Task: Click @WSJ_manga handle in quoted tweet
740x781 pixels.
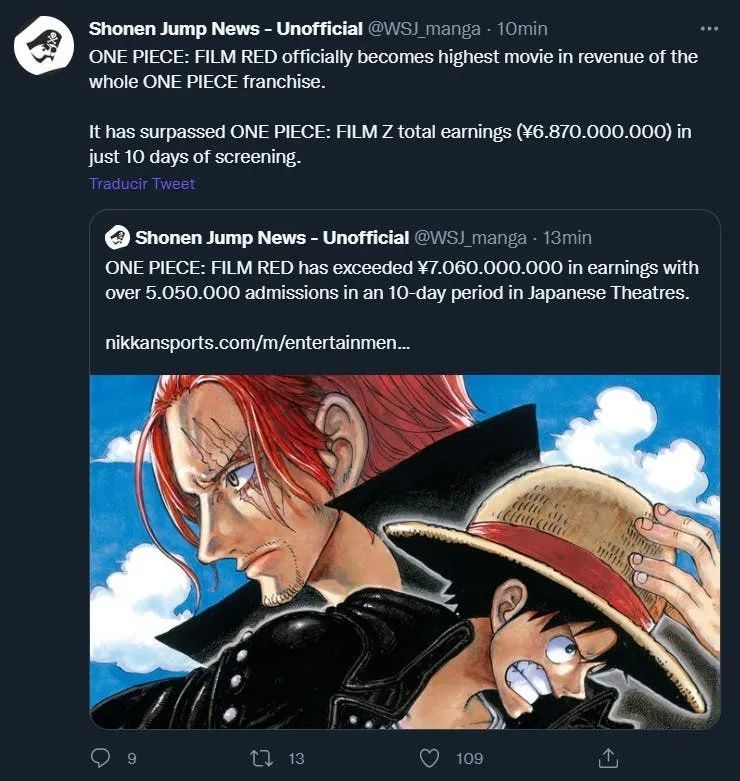Action: tap(471, 238)
